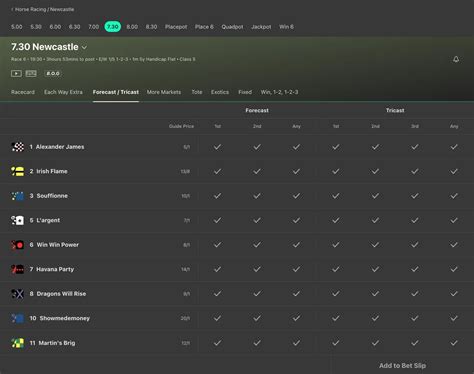Switch to the Tote tab
Viewport: 474px width, 374px height.
197,92
